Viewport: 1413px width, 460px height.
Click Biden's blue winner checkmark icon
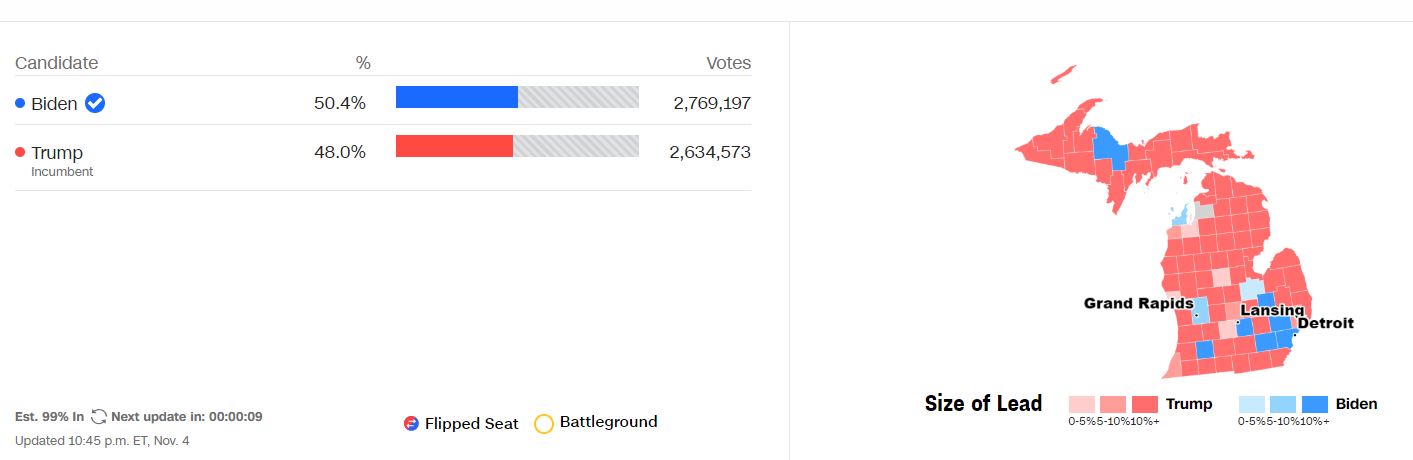(x=95, y=103)
